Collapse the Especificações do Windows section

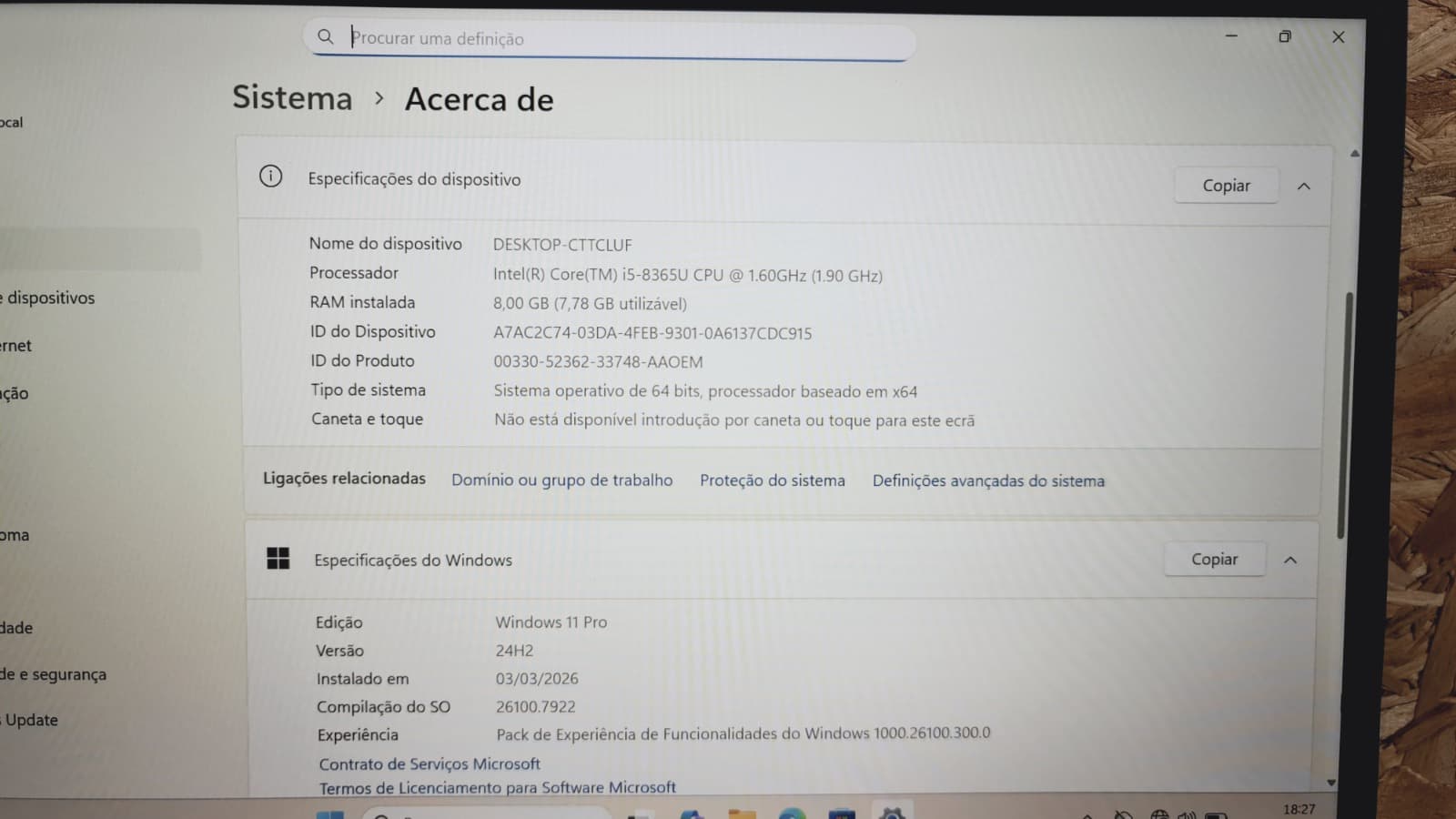pos(1290,560)
